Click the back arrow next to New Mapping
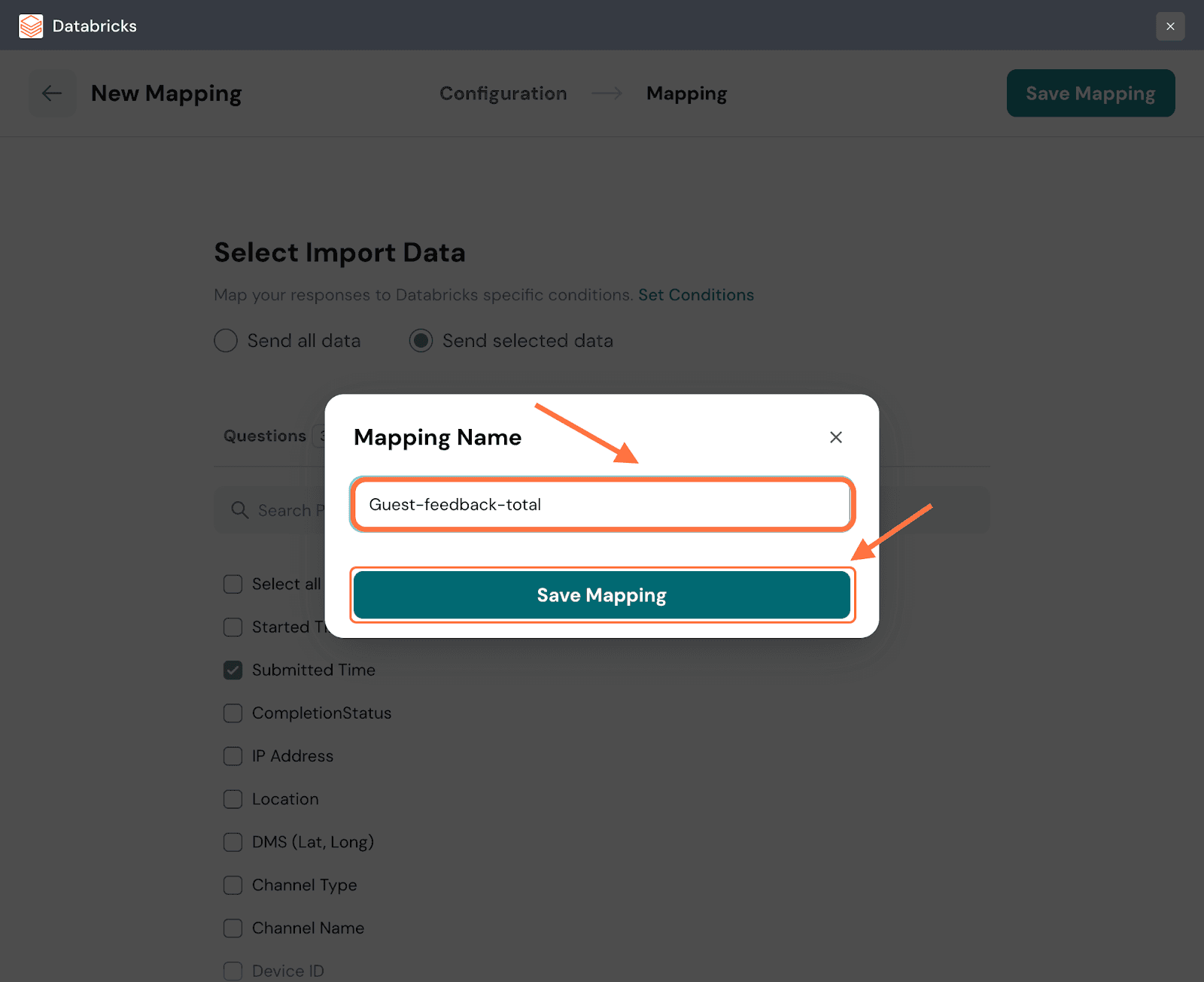Viewport: 1204px width, 982px height. click(52, 93)
